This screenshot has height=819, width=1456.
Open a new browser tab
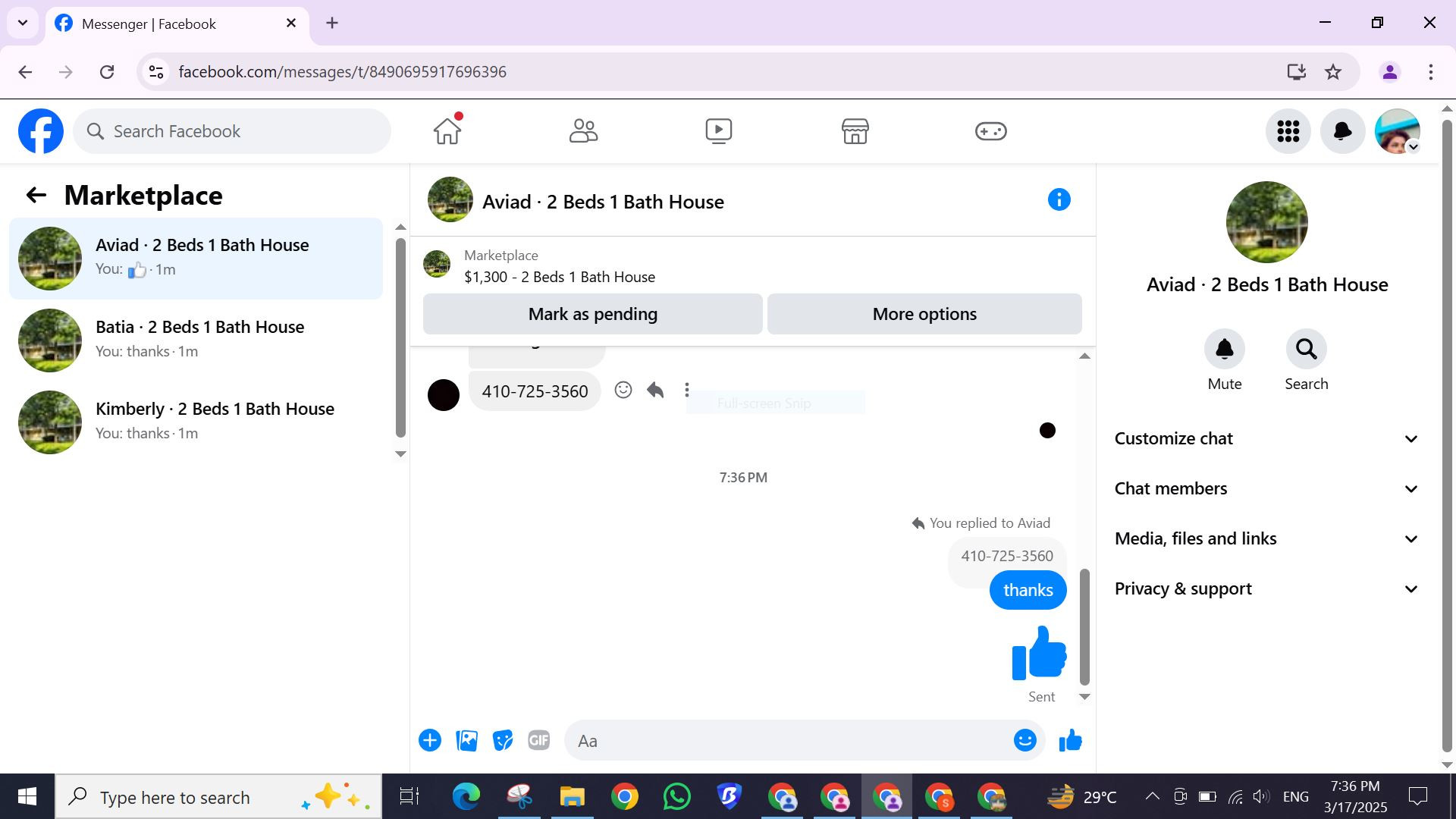pyautogui.click(x=332, y=23)
